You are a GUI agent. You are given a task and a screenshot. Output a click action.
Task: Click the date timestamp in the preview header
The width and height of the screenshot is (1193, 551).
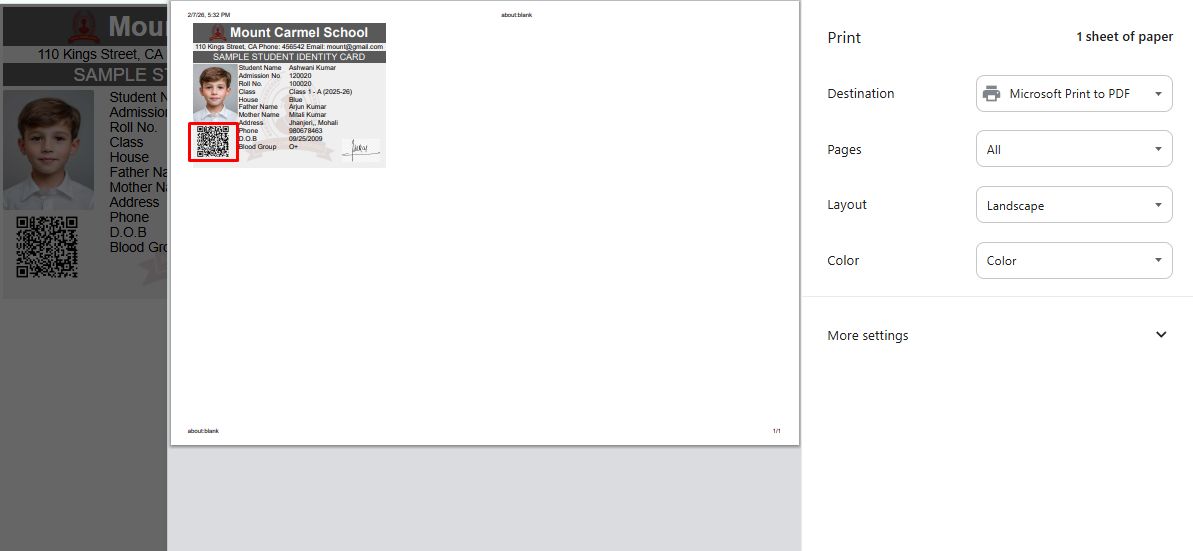208,16
